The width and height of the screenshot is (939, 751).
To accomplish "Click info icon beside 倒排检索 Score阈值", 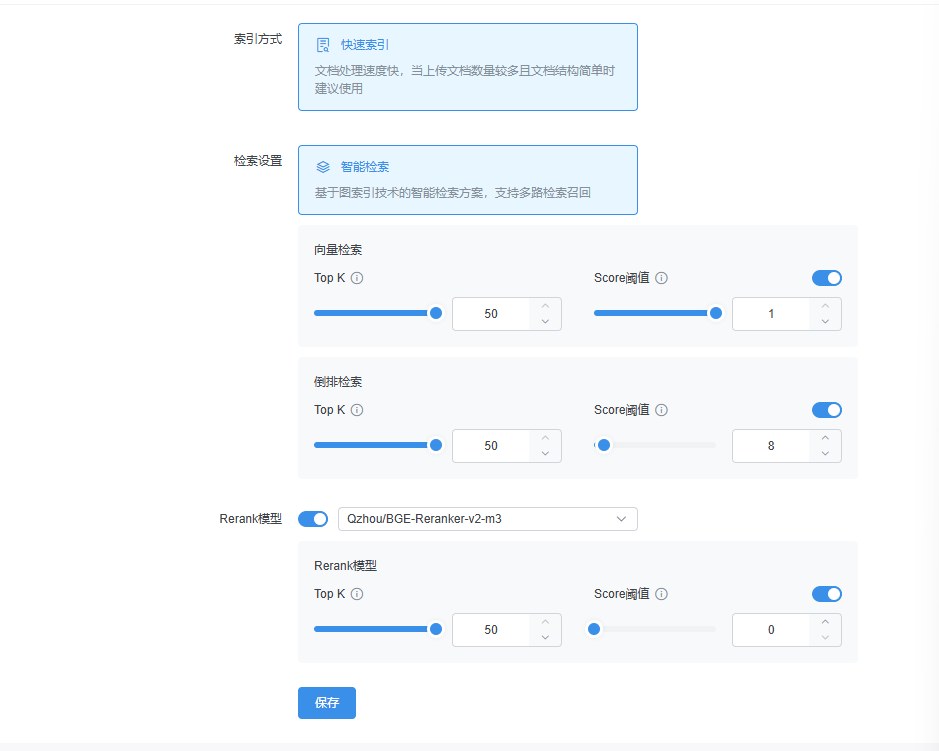I will coord(661,410).
